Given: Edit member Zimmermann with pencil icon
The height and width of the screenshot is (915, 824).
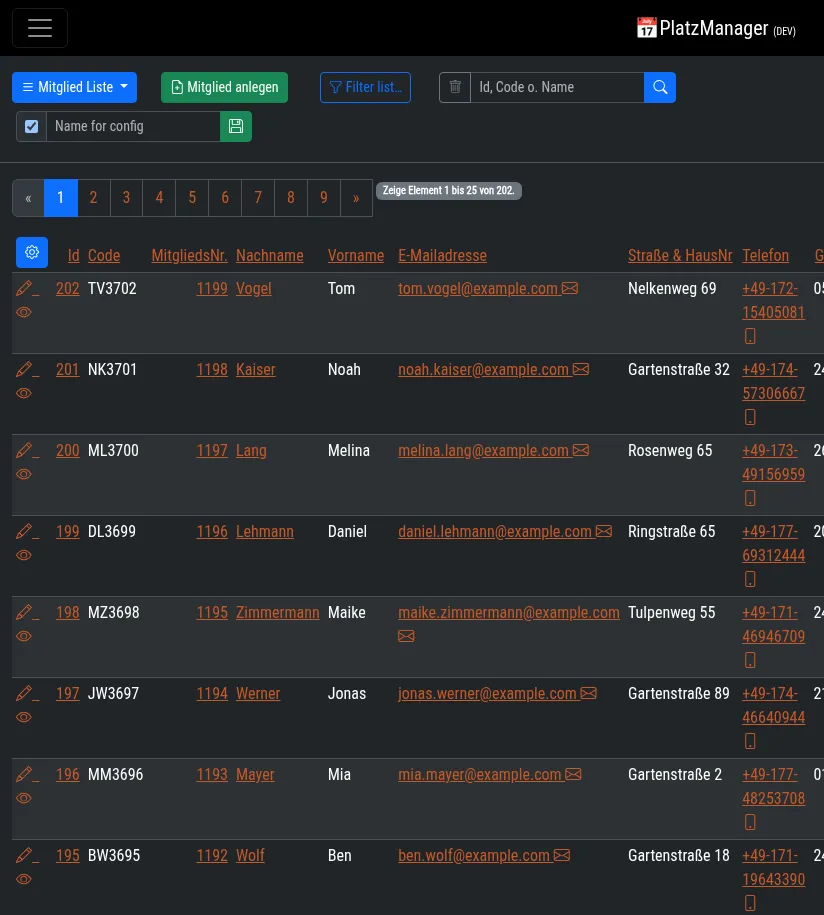Looking at the screenshot, I should click(24, 613).
